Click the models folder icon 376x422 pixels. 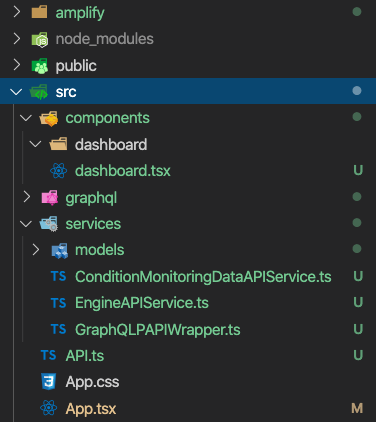point(60,250)
